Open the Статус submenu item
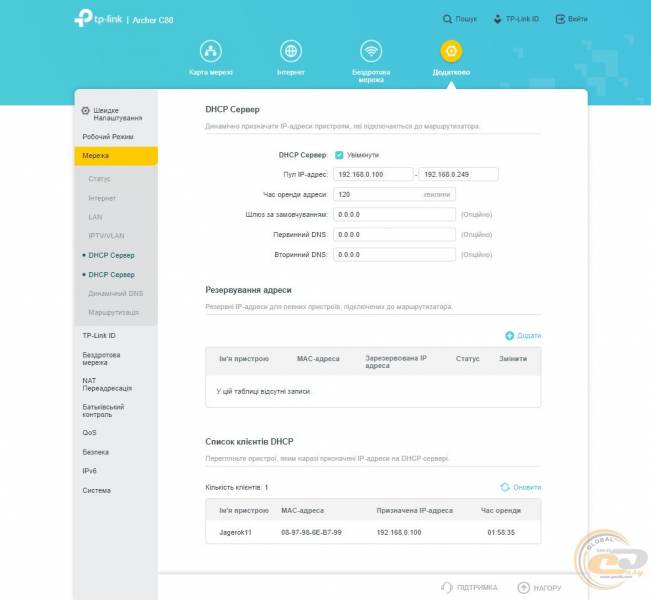This screenshot has width=651, height=600. click(100, 179)
